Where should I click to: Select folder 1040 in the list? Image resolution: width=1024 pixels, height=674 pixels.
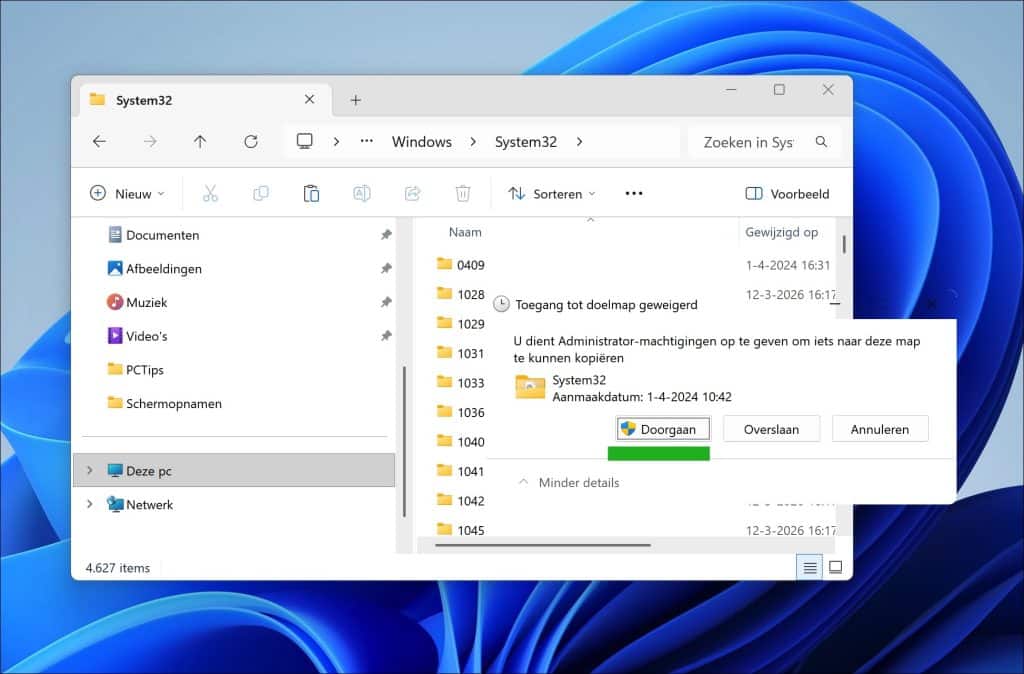point(471,441)
